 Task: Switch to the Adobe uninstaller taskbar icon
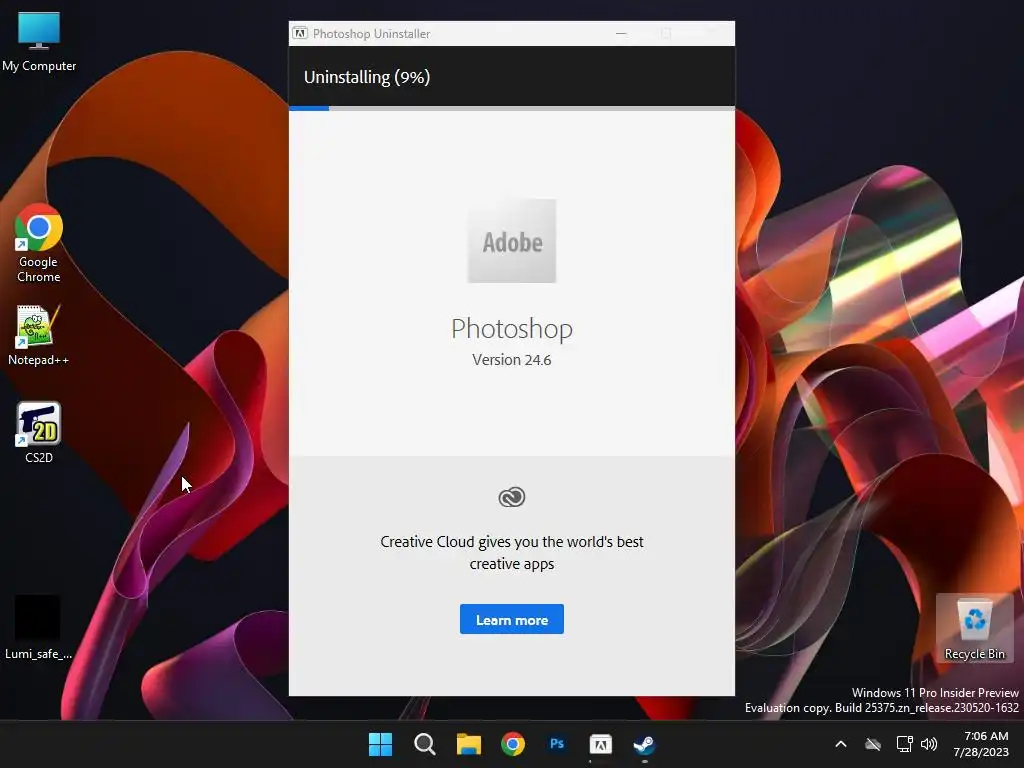pos(601,744)
